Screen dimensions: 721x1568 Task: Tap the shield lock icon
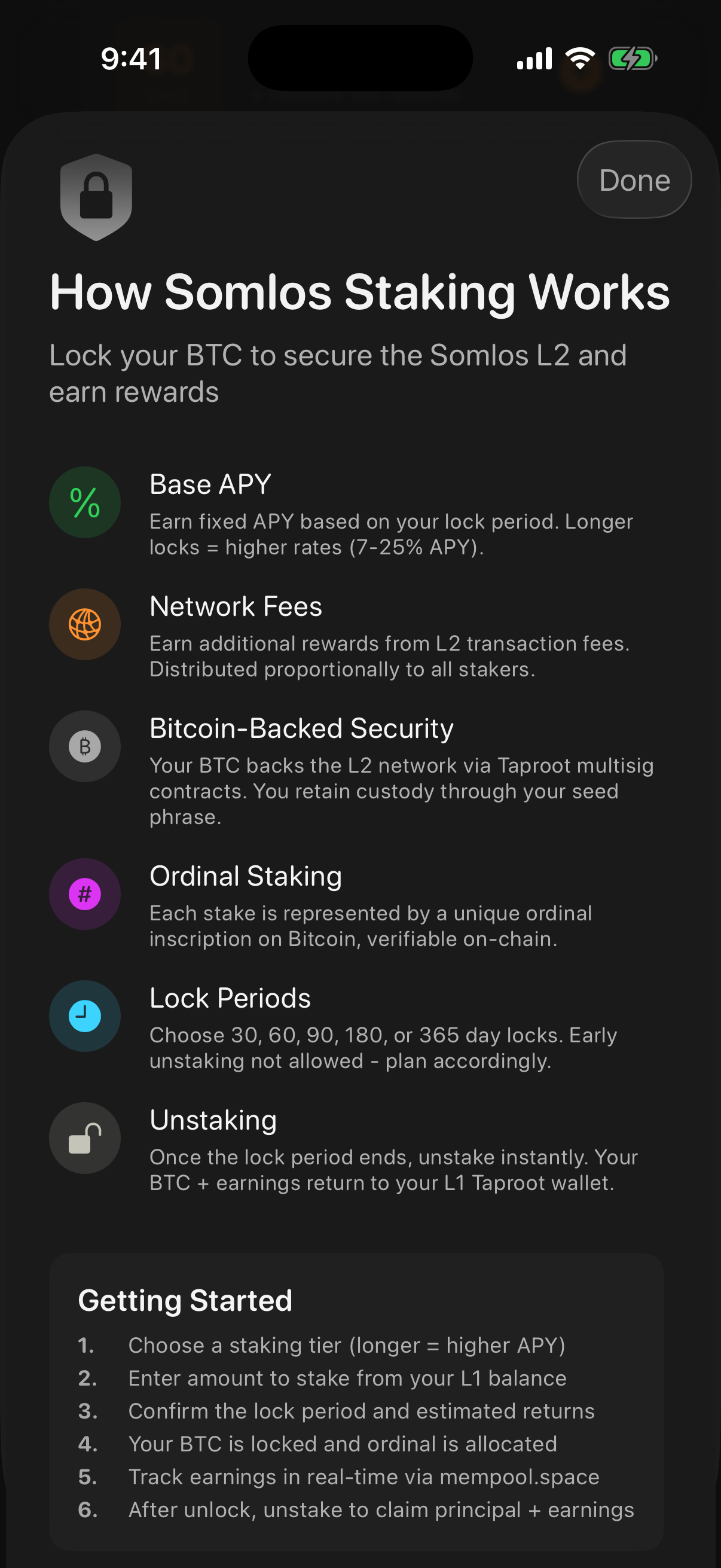[96, 197]
